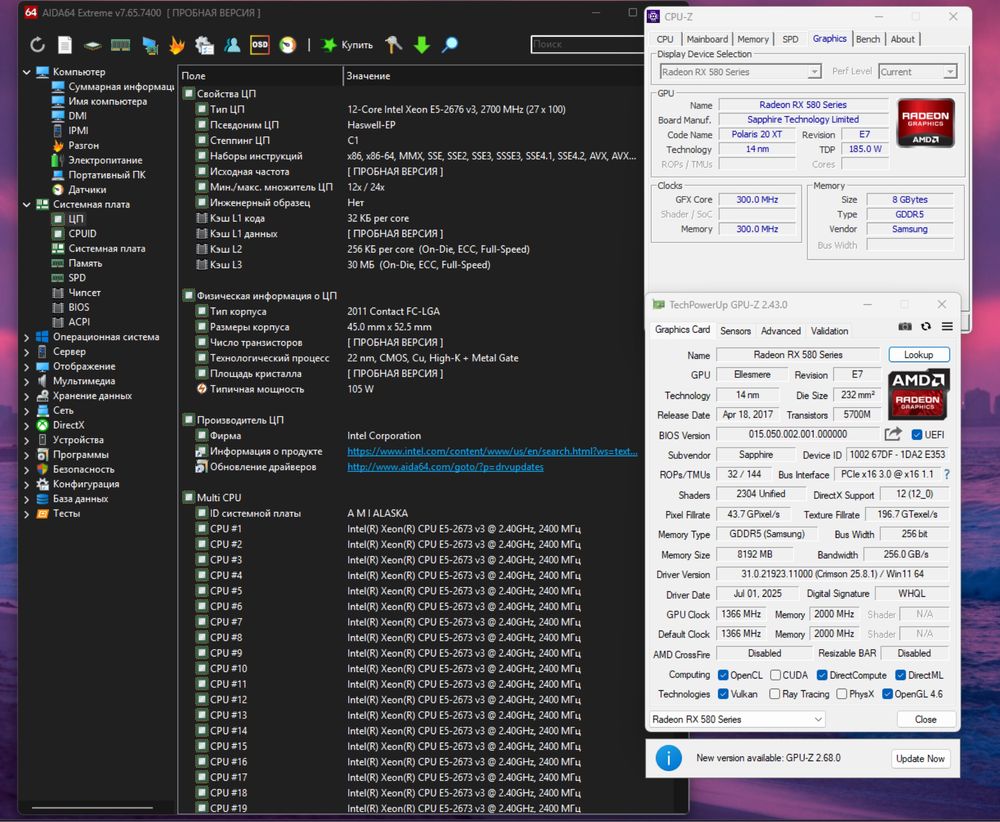Open the aida64.com driver updates link

(x=445, y=467)
